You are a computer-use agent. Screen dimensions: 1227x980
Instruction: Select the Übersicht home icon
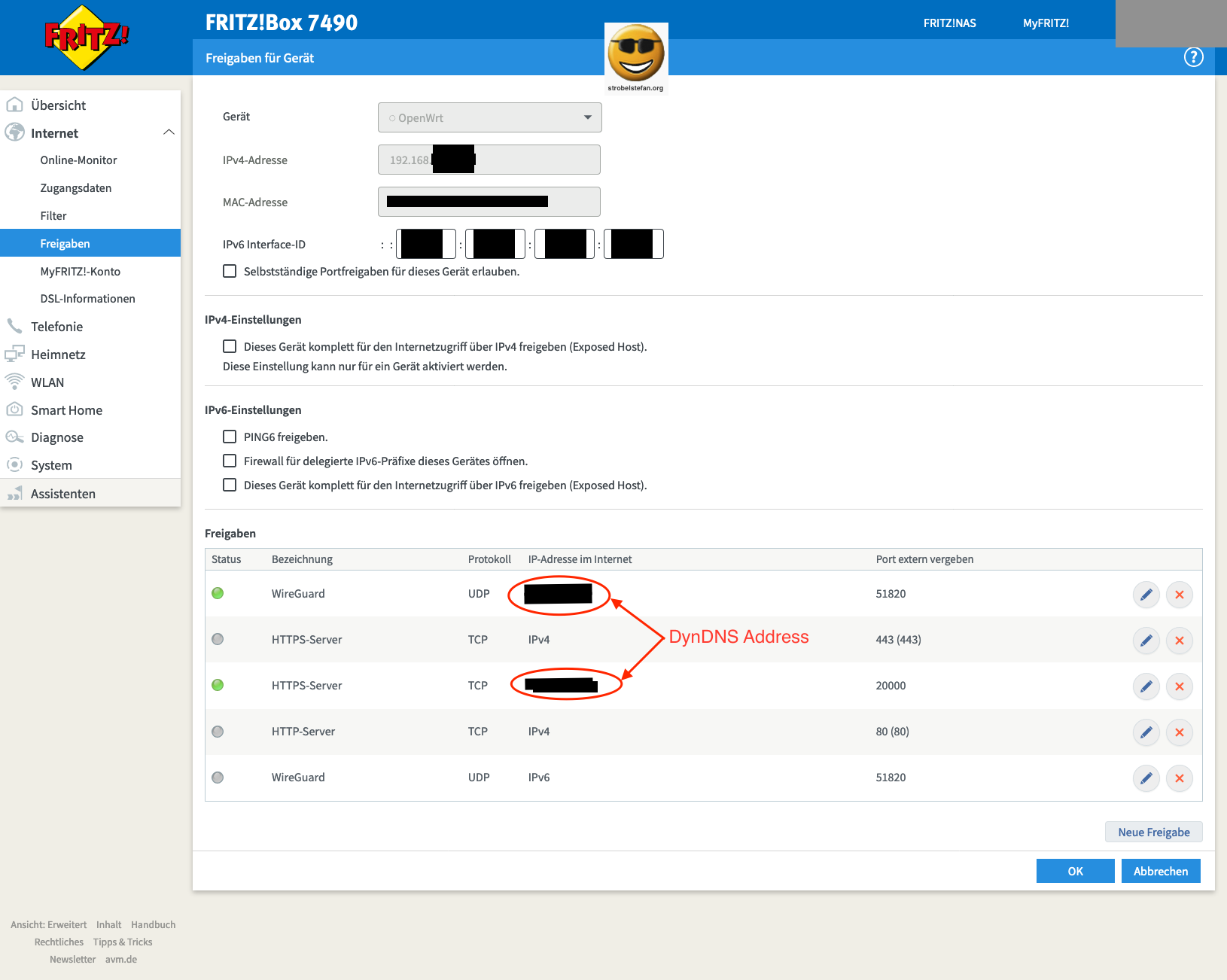[x=15, y=105]
